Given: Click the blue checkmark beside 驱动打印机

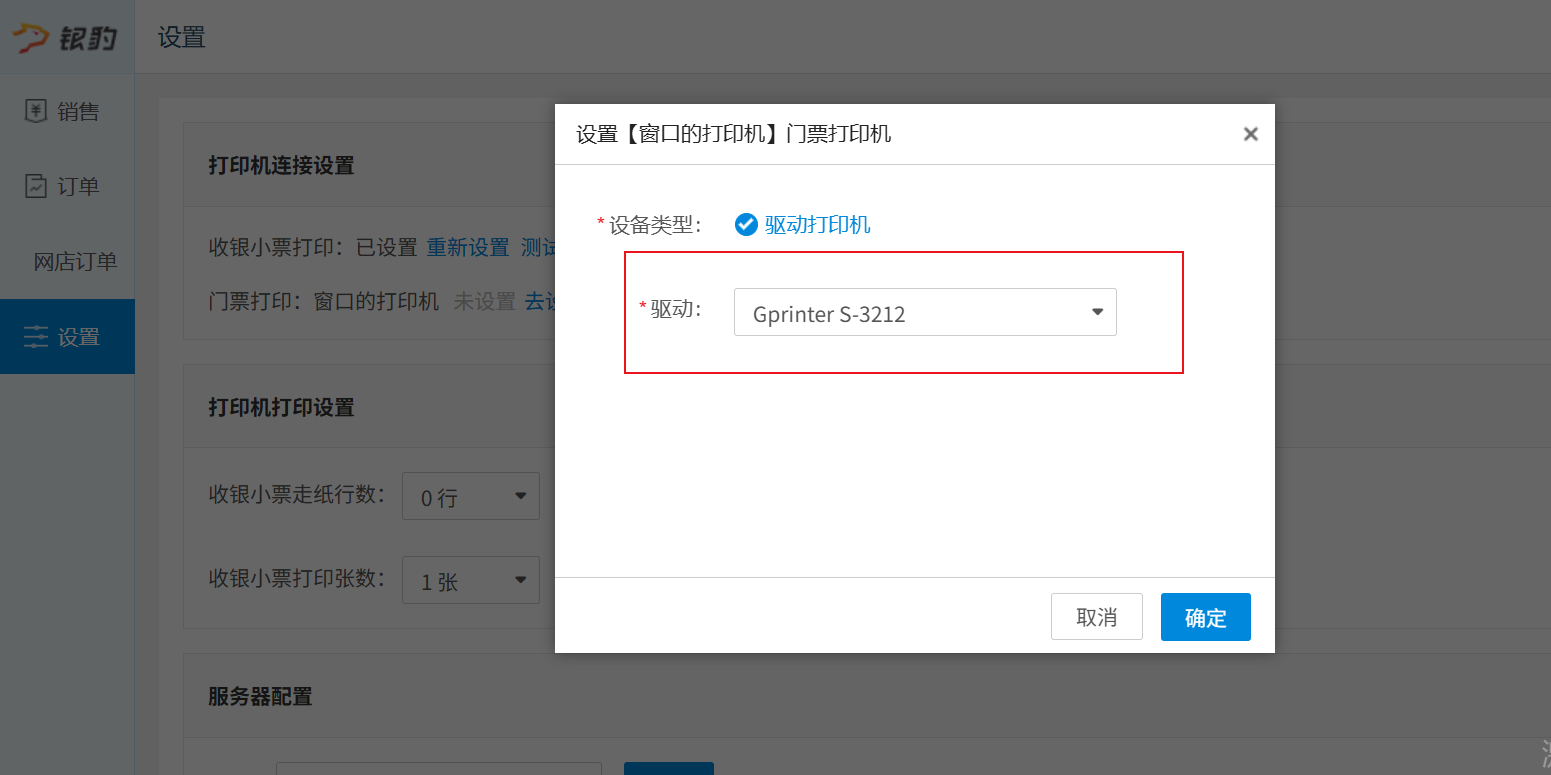Looking at the screenshot, I should (x=746, y=224).
